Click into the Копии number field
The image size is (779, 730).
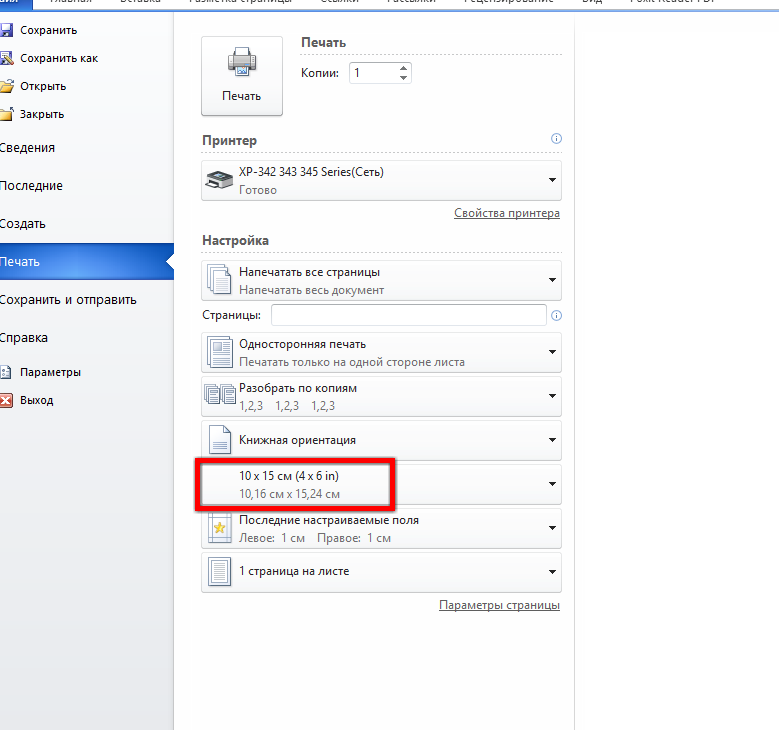tap(373, 73)
